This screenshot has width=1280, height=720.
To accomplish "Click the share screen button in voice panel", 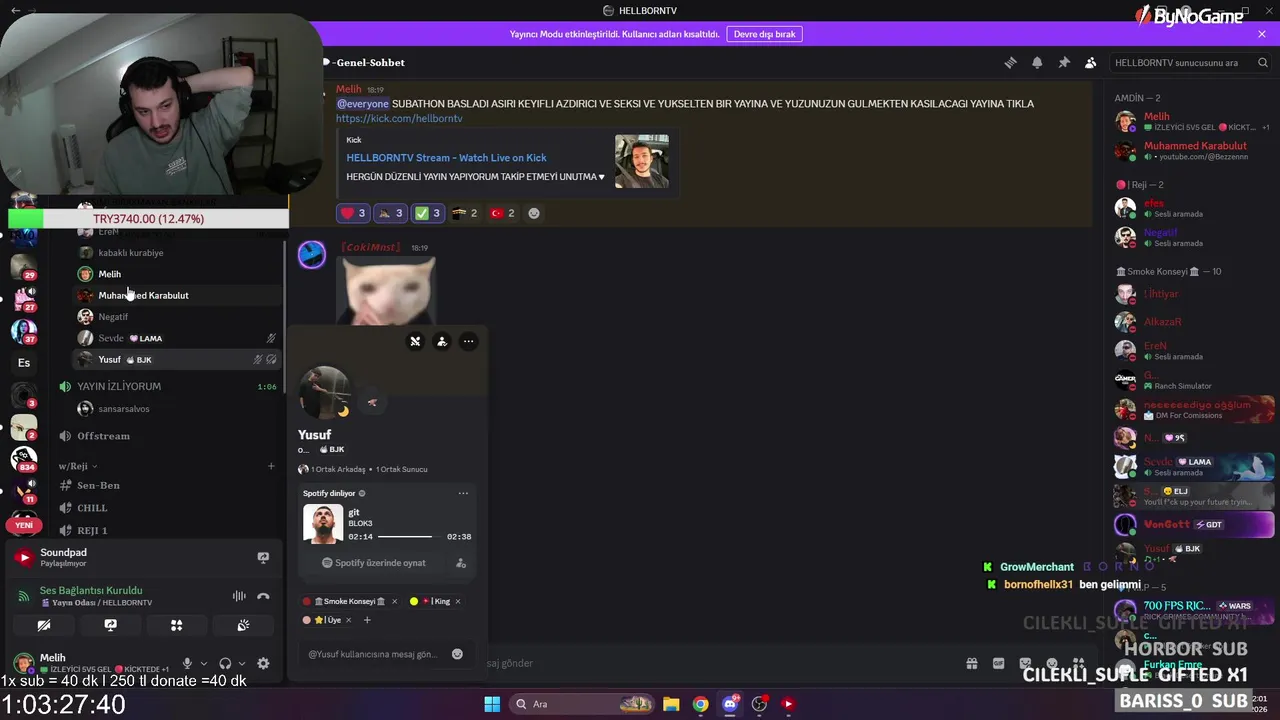I will pos(110,625).
